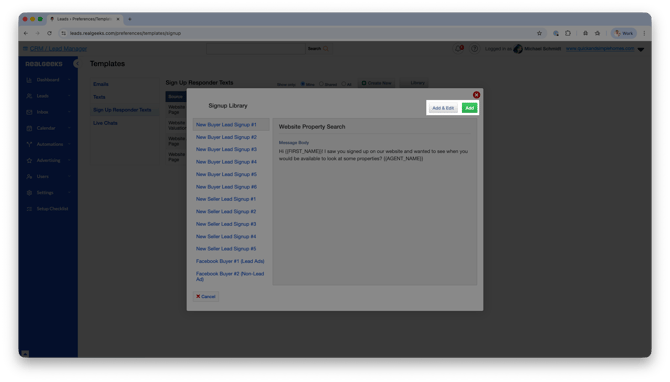Select New Buyer Lead Signup #5
Screen dimensions: 670x382
point(226,174)
